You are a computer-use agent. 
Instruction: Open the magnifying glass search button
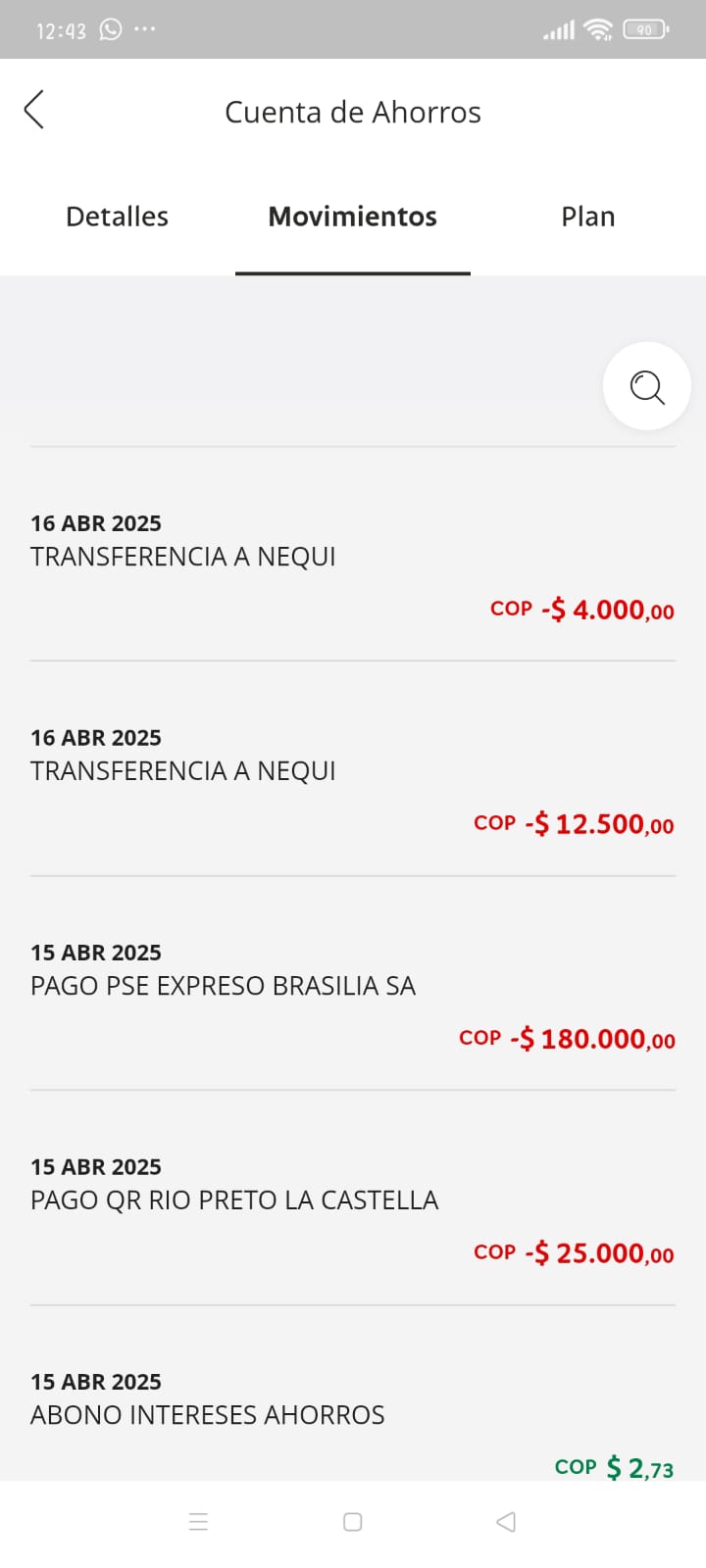click(x=646, y=387)
